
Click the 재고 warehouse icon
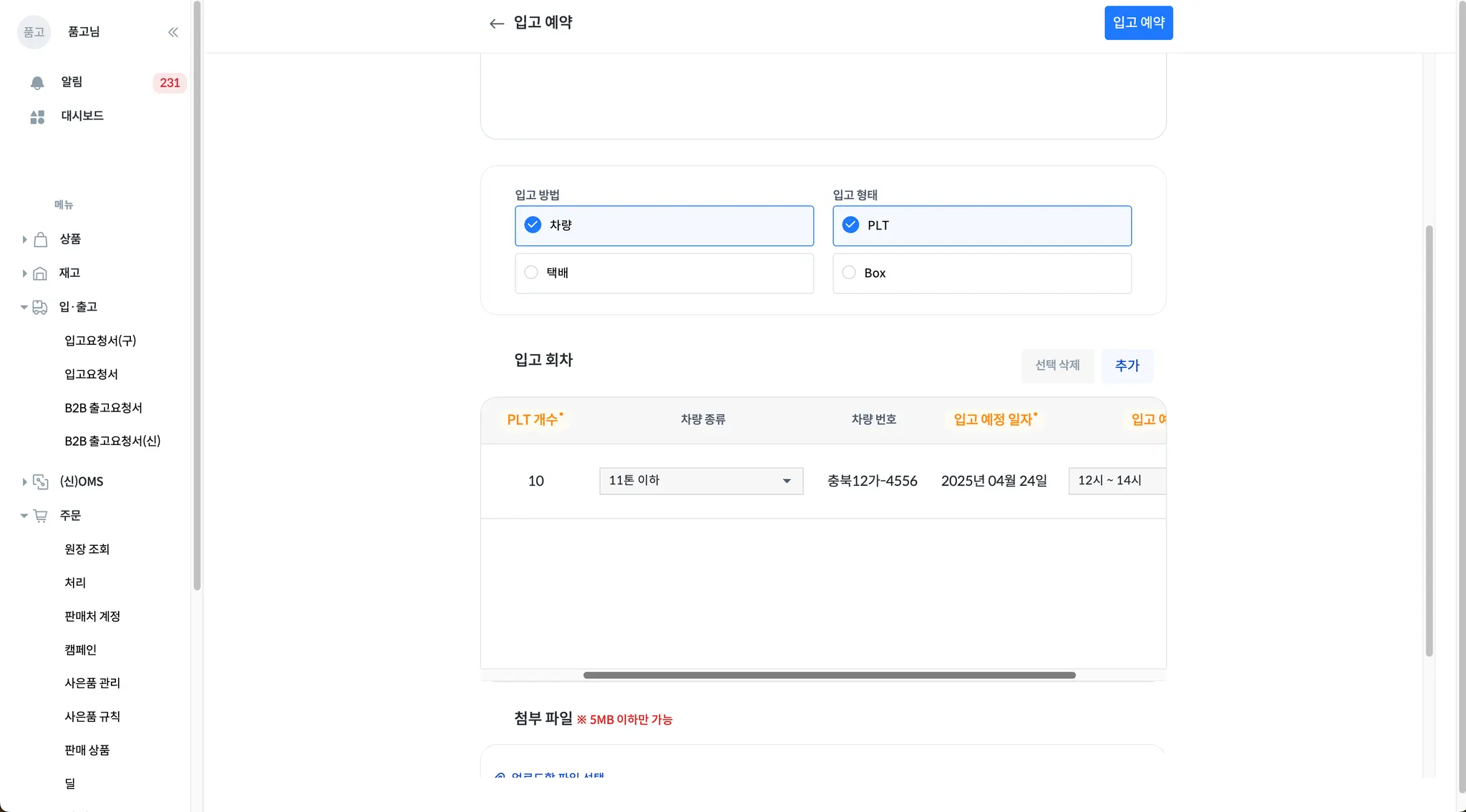pyautogui.click(x=41, y=273)
